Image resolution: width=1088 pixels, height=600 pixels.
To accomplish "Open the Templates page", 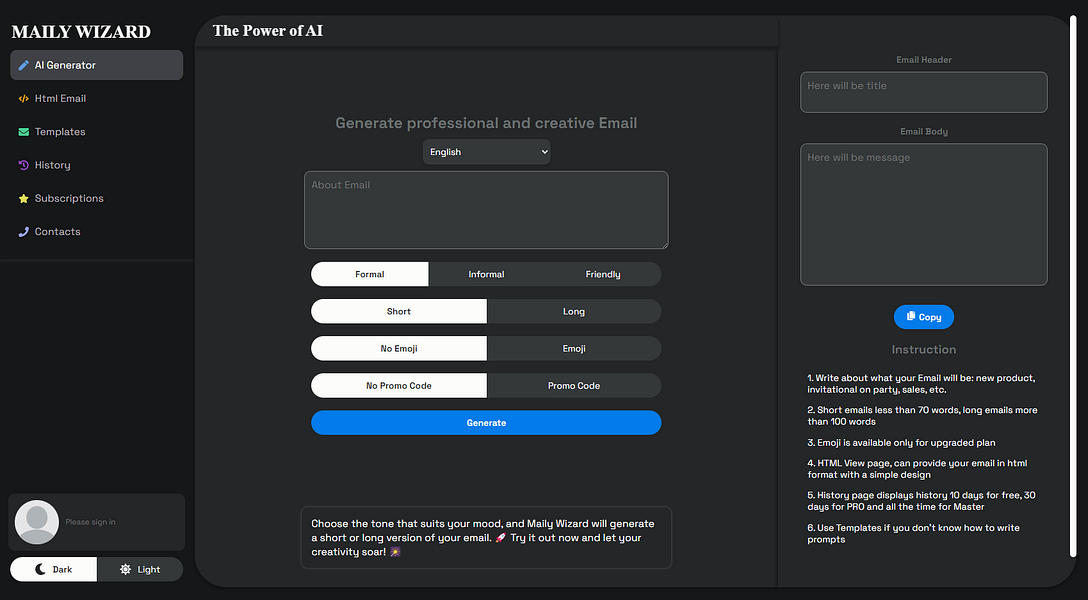I will pyautogui.click(x=96, y=132).
